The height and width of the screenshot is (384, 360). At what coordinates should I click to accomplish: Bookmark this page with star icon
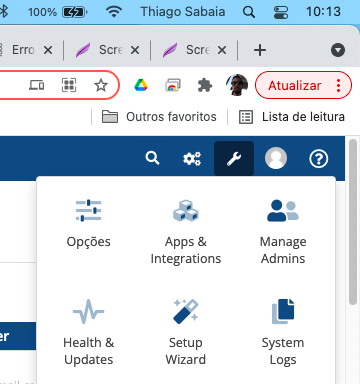pos(101,85)
